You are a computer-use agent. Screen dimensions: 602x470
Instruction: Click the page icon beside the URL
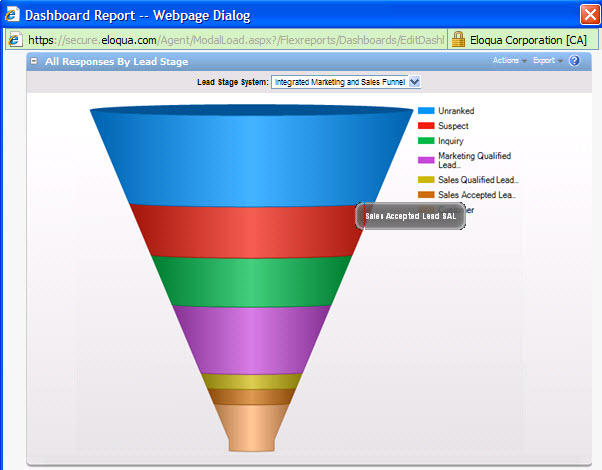click(x=15, y=40)
